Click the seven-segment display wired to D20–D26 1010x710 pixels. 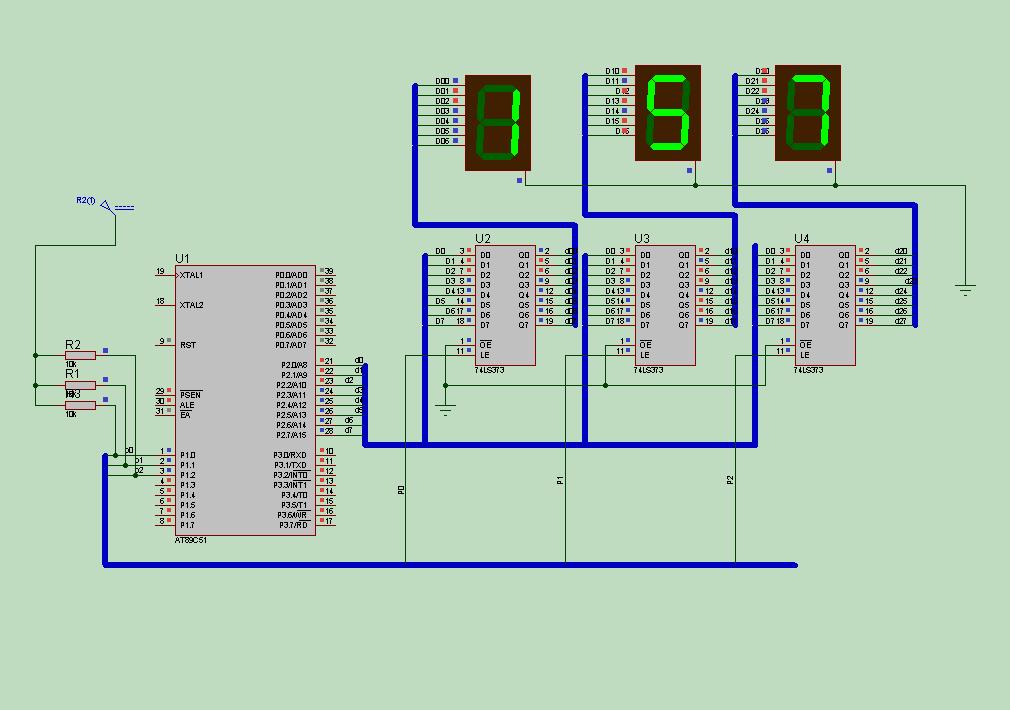point(808,113)
